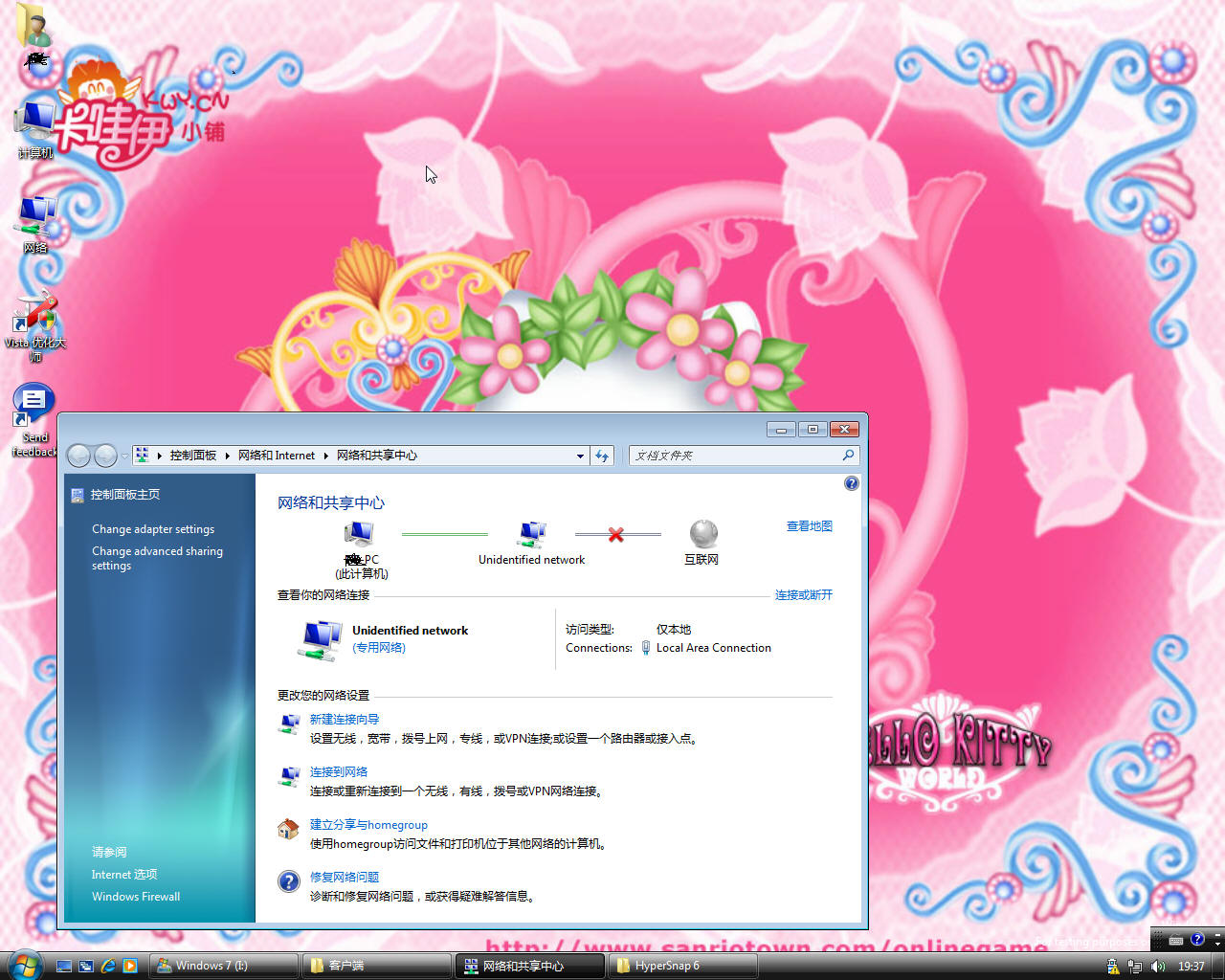
Task: Open 连接到网络 link
Action: tap(339, 772)
